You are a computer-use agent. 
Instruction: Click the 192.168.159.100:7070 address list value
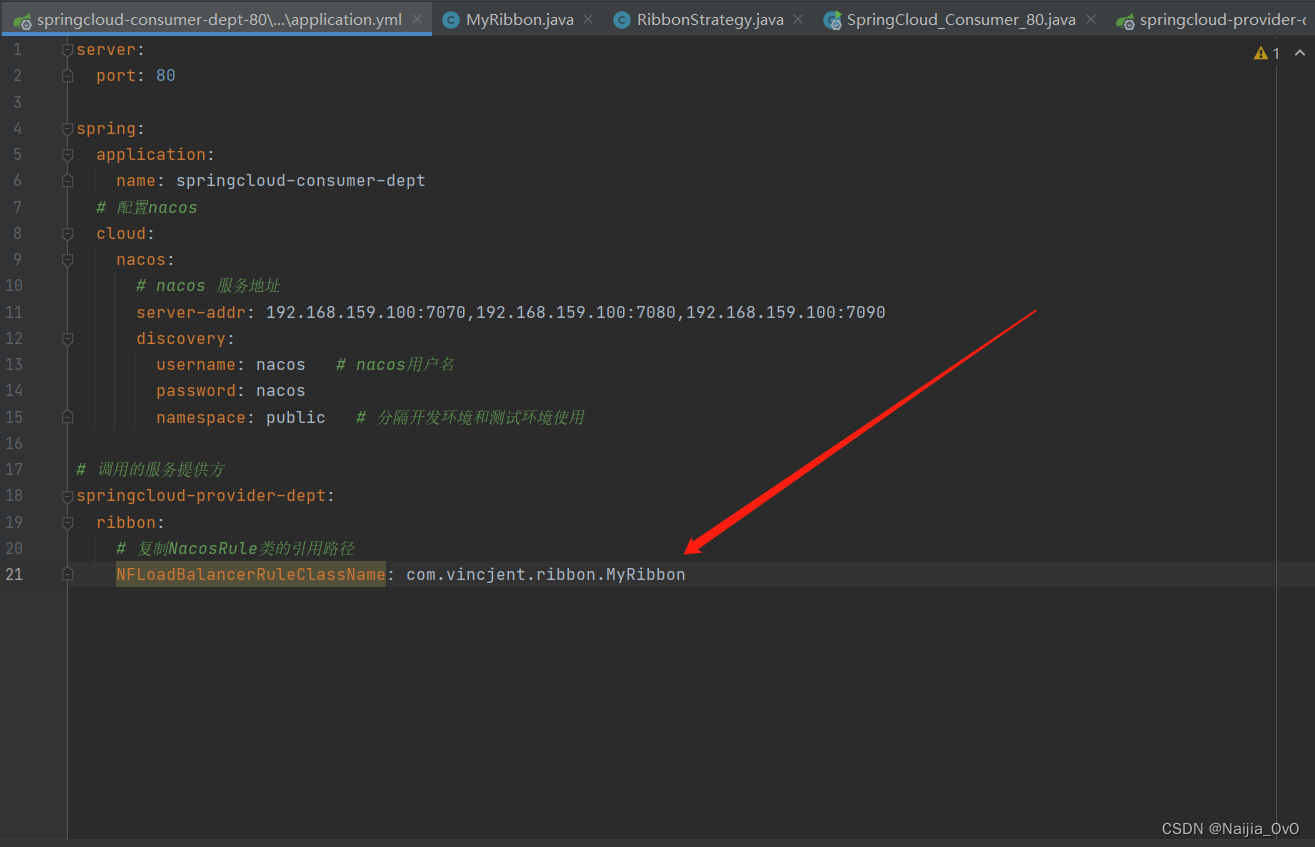coord(576,312)
